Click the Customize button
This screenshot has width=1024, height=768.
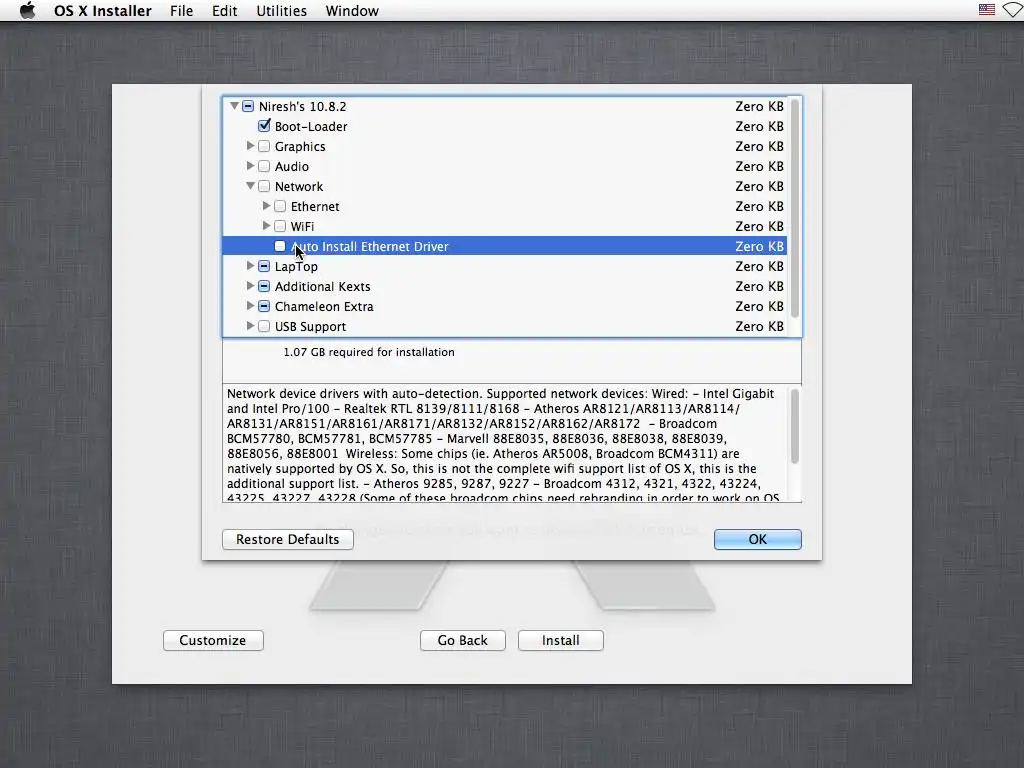pos(213,640)
